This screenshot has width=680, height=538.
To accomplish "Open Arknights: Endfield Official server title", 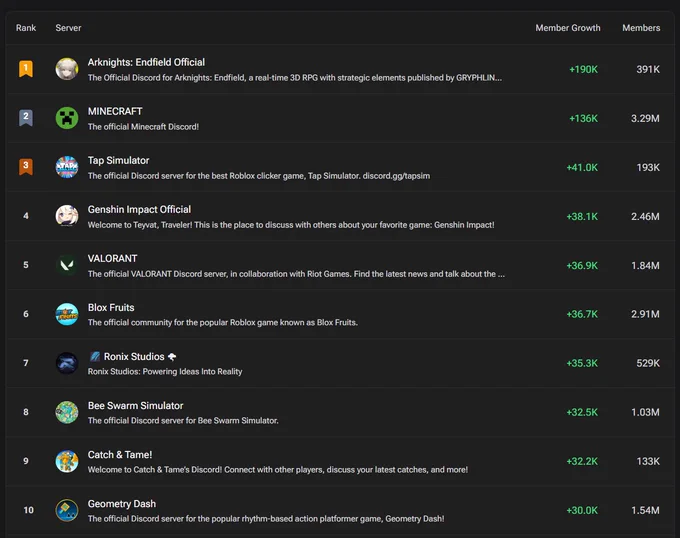I will 146,62.
